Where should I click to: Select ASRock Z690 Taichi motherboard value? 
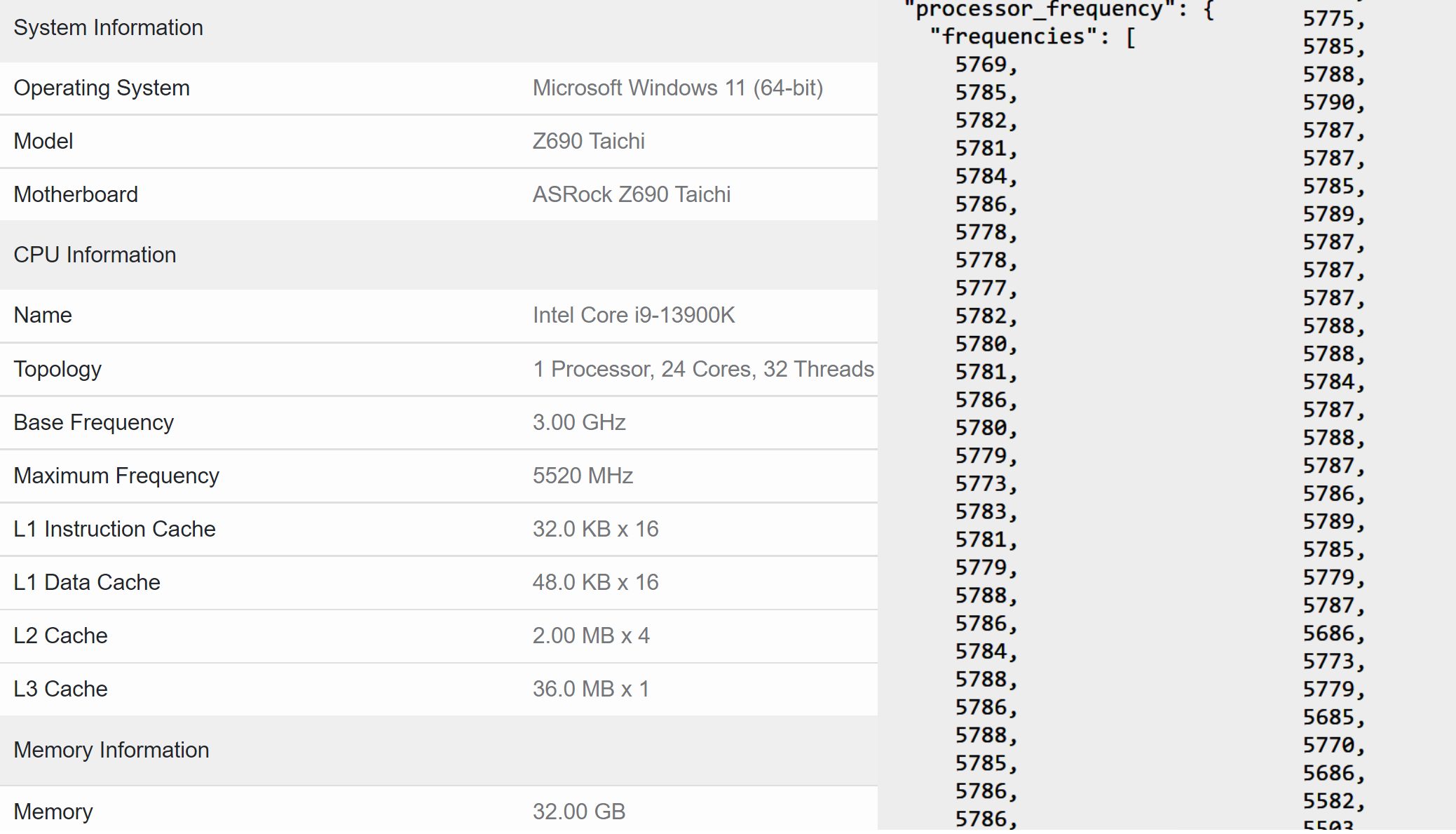coord(631,195)
